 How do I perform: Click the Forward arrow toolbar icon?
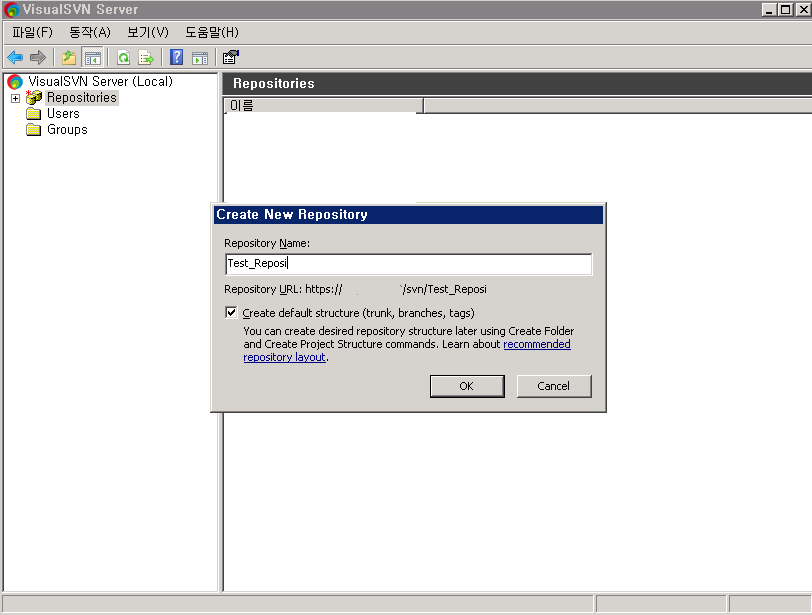click(38, 57)
